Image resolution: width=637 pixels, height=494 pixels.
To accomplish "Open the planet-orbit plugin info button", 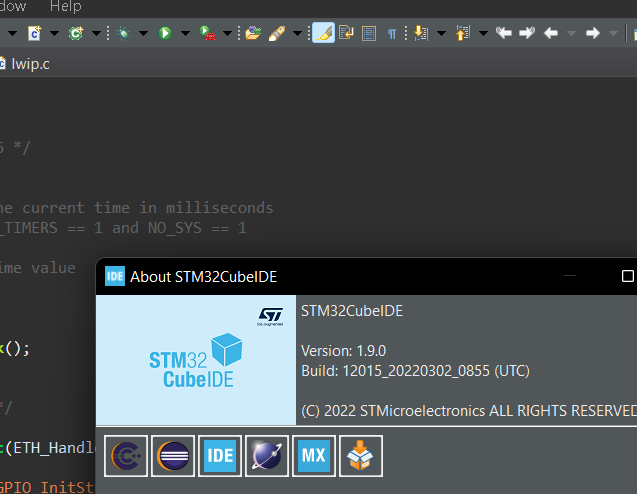I will [x=267, y=456].
